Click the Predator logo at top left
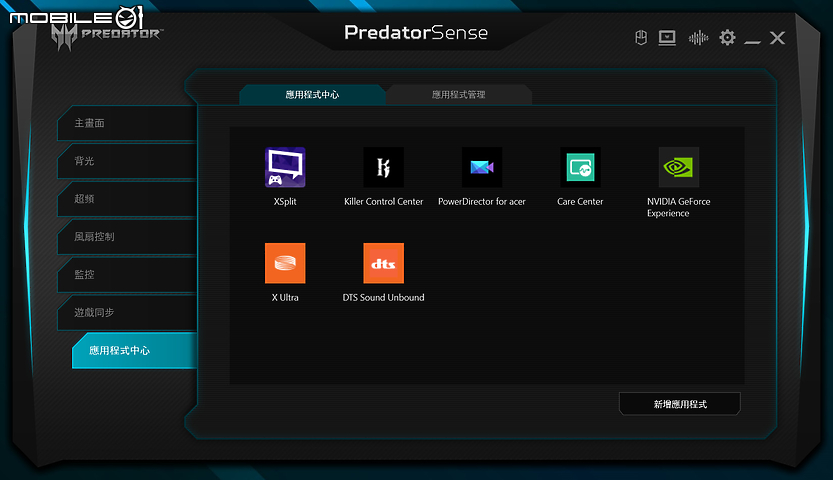Screen dimensions: 833x480 (106, 37)
